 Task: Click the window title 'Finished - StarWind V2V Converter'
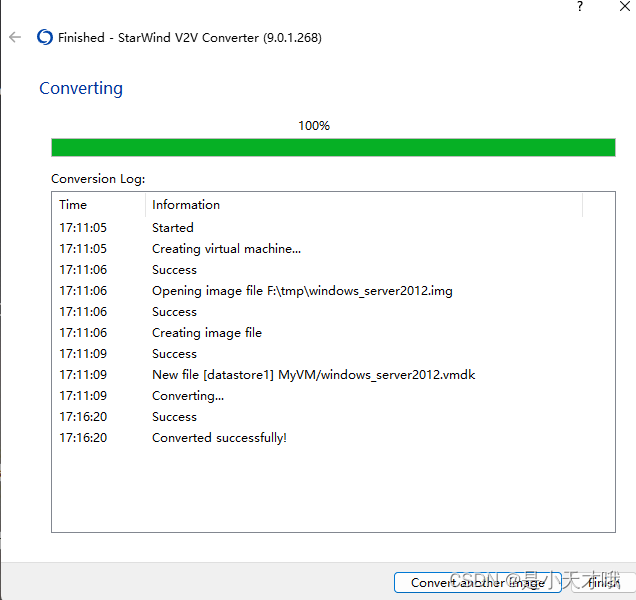coord(190,38)
